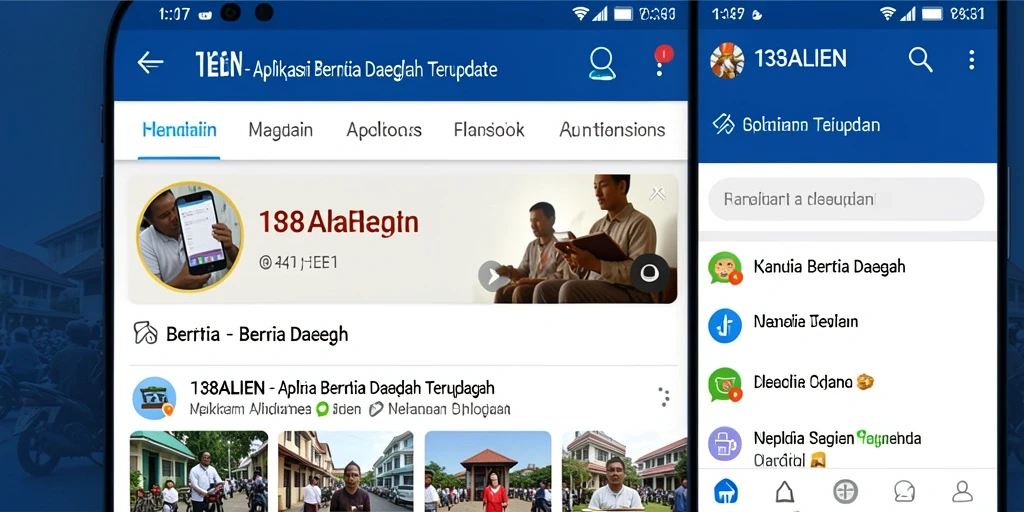1024x512 pixels.
Task: Open the post options three-dot icon
Action: 664,396
